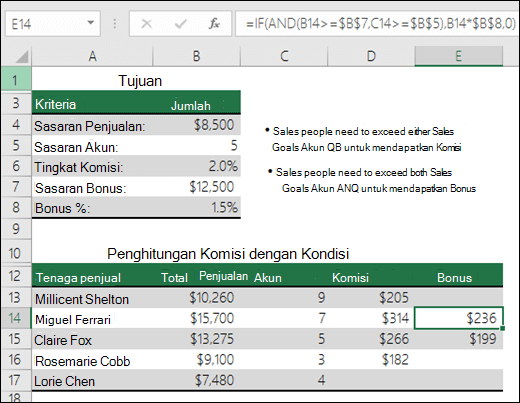520x403 pixels.
Task: Select row 1 header
Action: tap(16, 79)
